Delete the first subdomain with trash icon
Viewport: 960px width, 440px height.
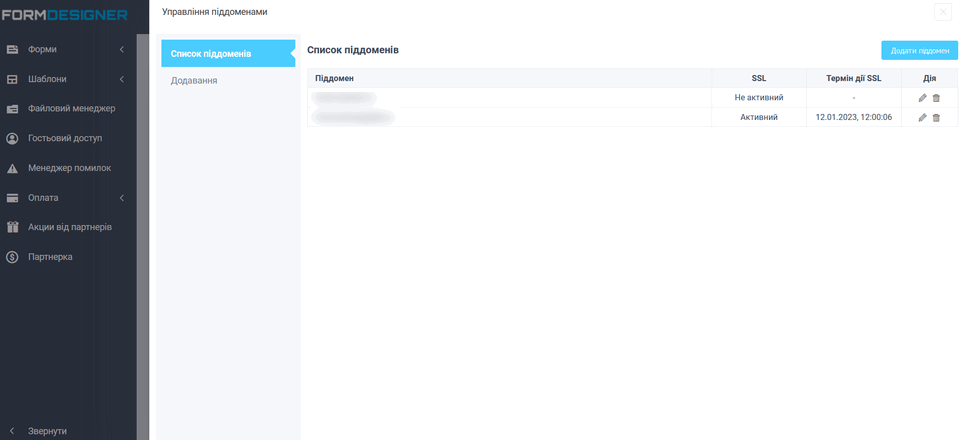937,98
